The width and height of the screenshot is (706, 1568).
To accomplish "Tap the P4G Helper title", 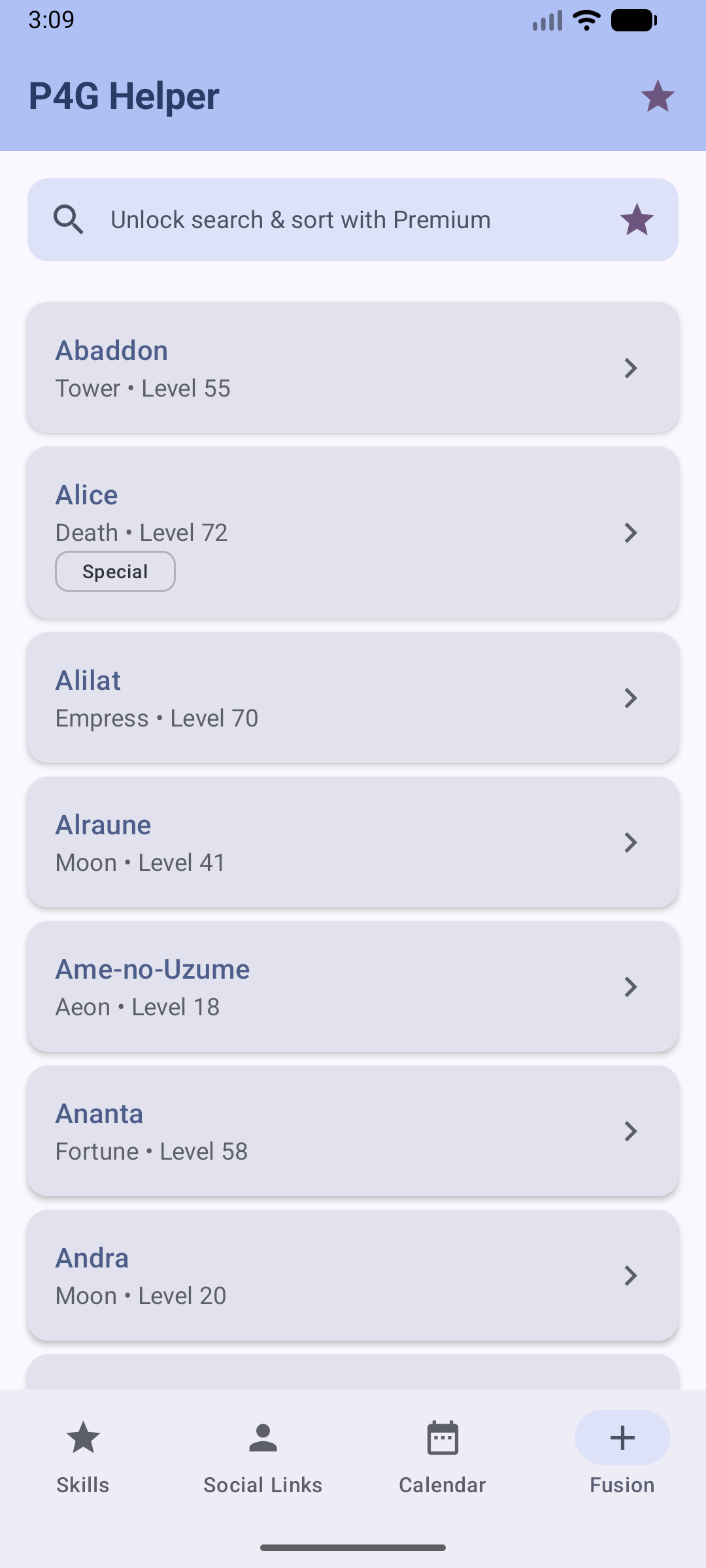I will point(124,96).
